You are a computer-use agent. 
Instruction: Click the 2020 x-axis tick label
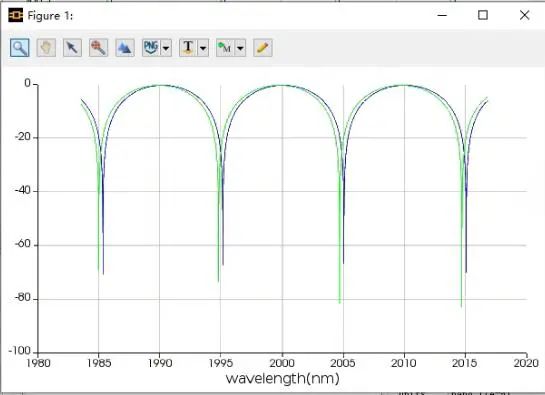click(526, 363)
